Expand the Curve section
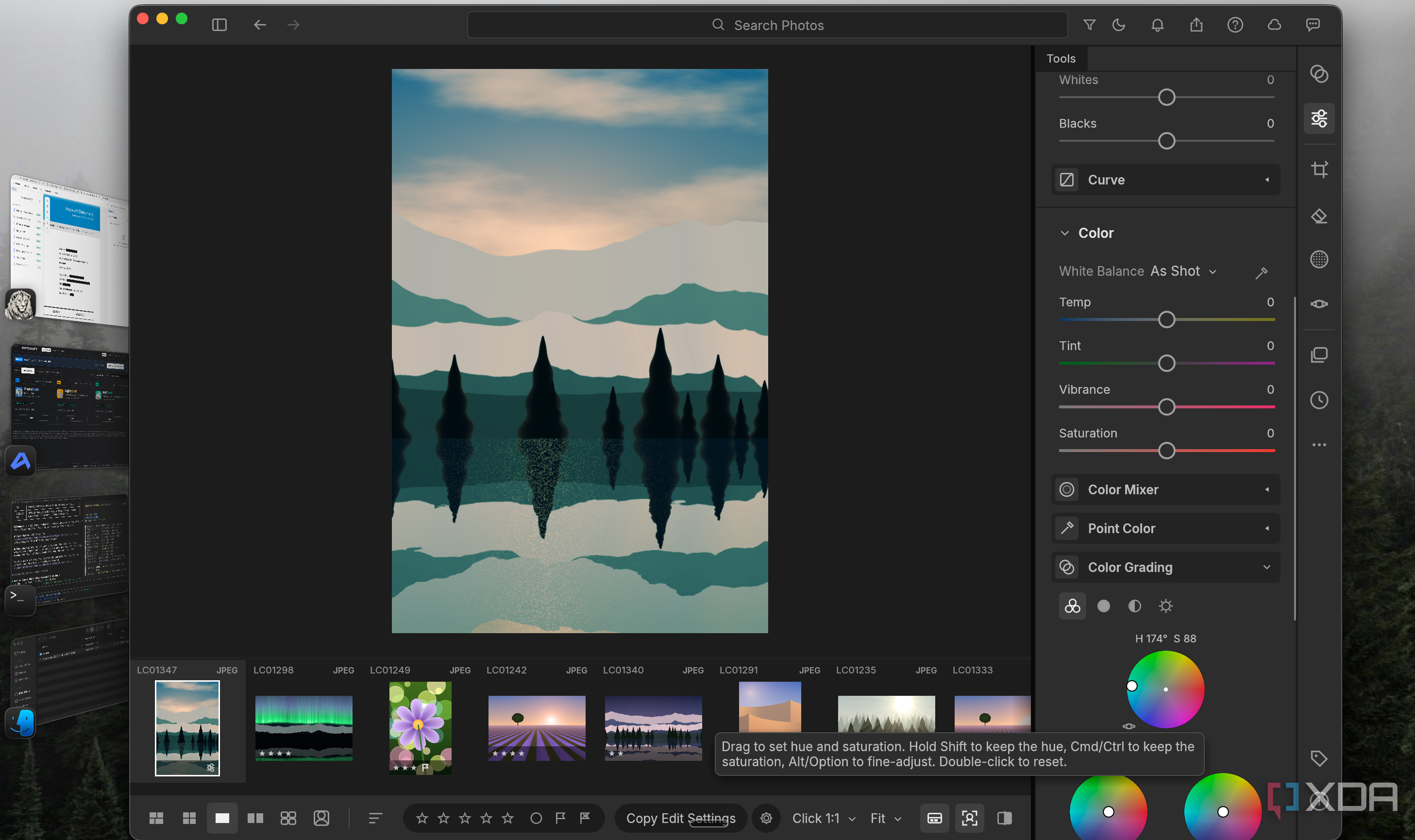Viewport: 1415px width, 840px height. [1165, 180]
